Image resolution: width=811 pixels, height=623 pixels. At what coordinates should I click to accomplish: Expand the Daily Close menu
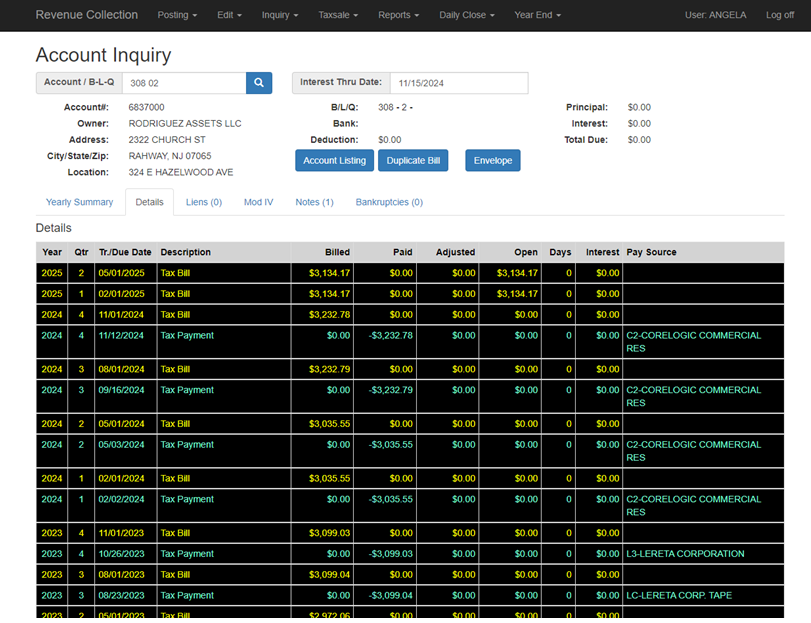[x=467, y=15]
